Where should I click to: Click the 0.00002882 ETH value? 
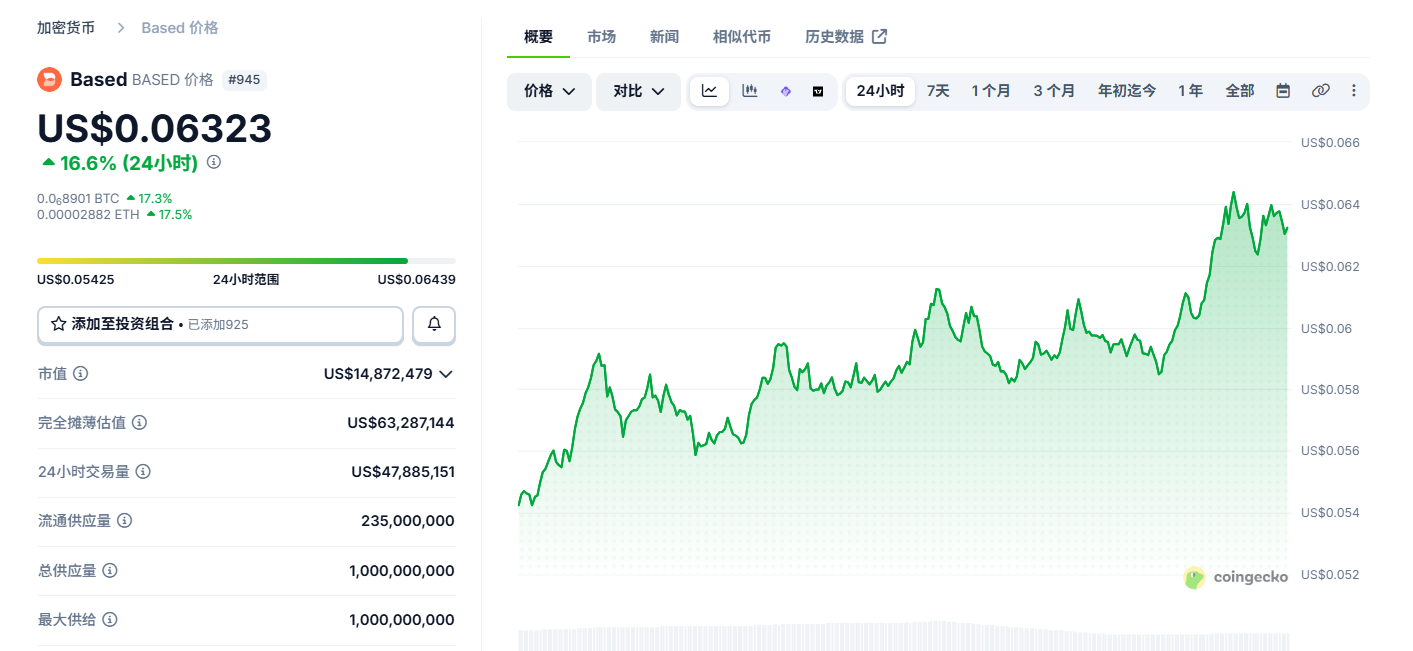coord(86,214)
